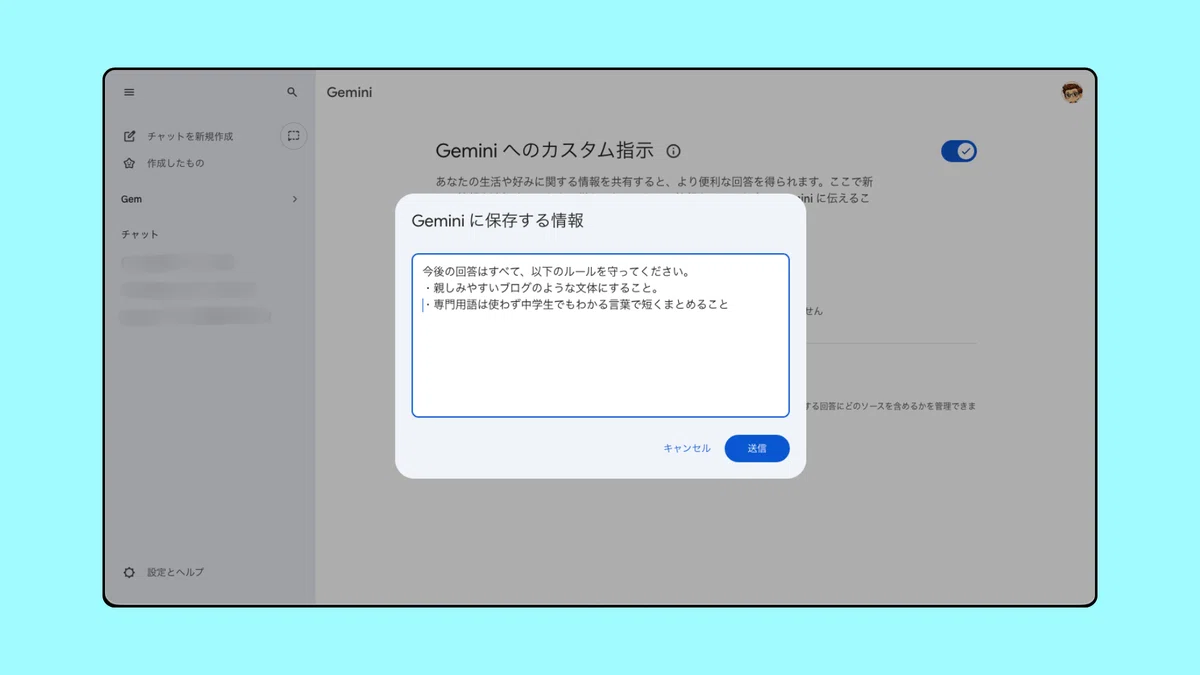
Task: Click the settings gear icon
Action: tap(129, 572)
